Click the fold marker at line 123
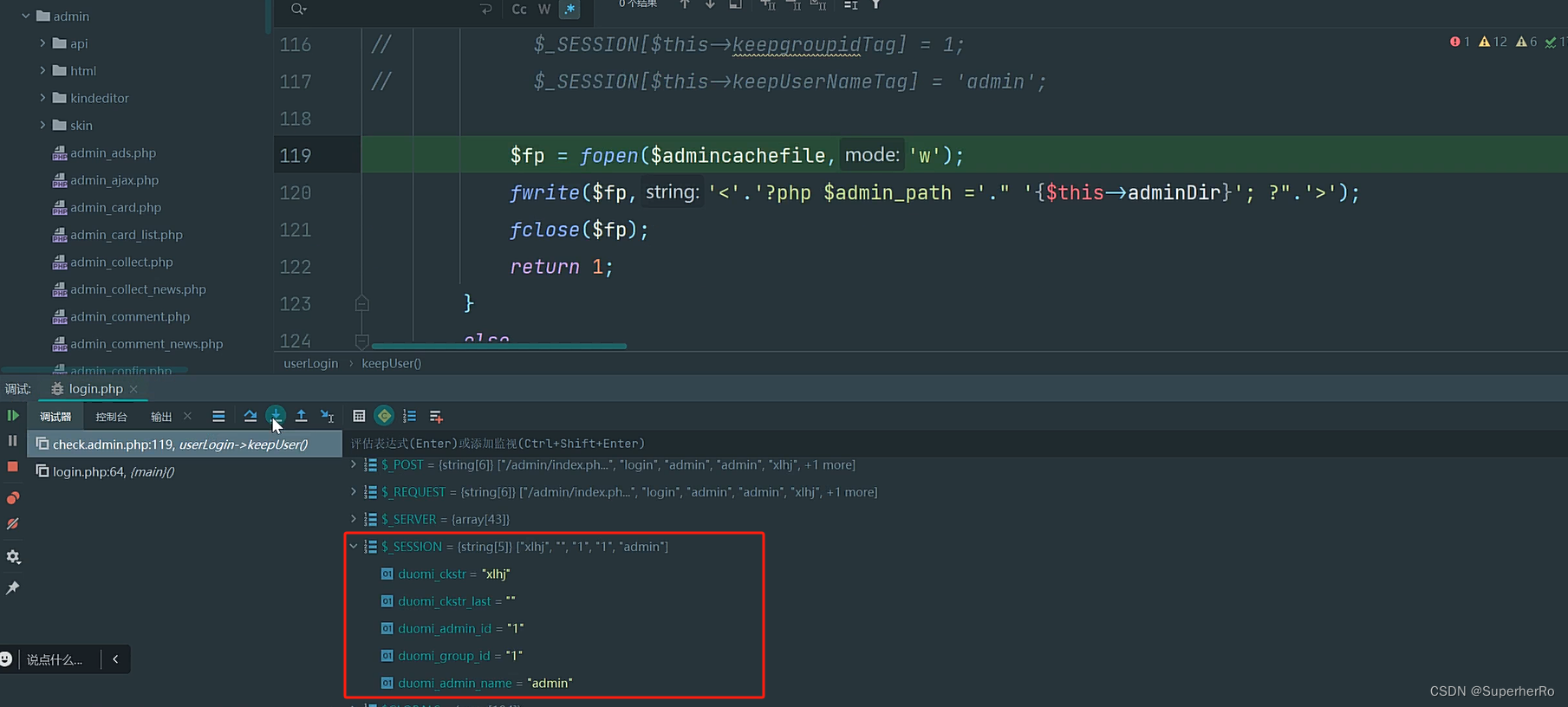Viewport: 1568px width, 707px height. click(362, 303)
